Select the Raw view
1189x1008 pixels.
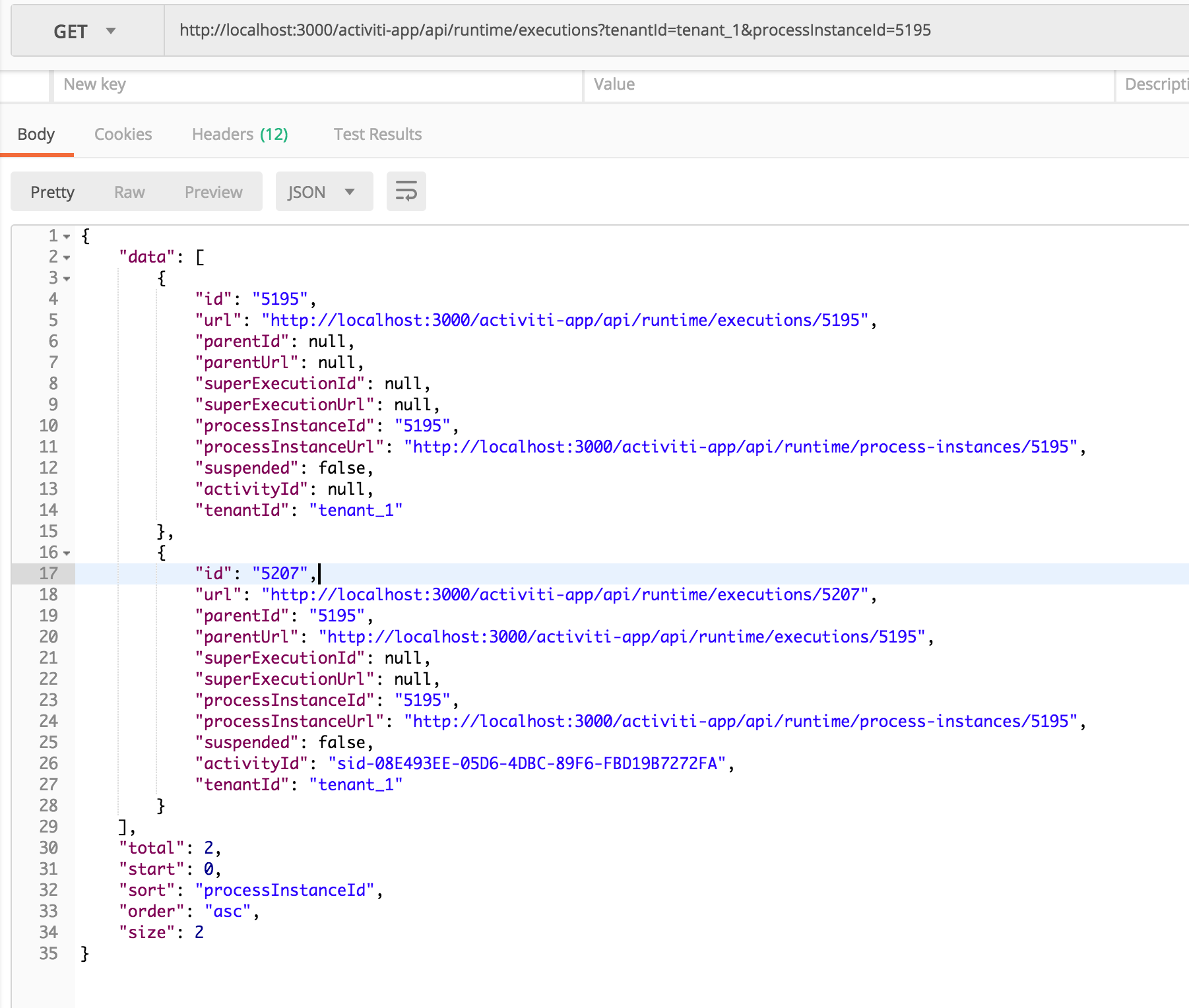pos(129,192)
